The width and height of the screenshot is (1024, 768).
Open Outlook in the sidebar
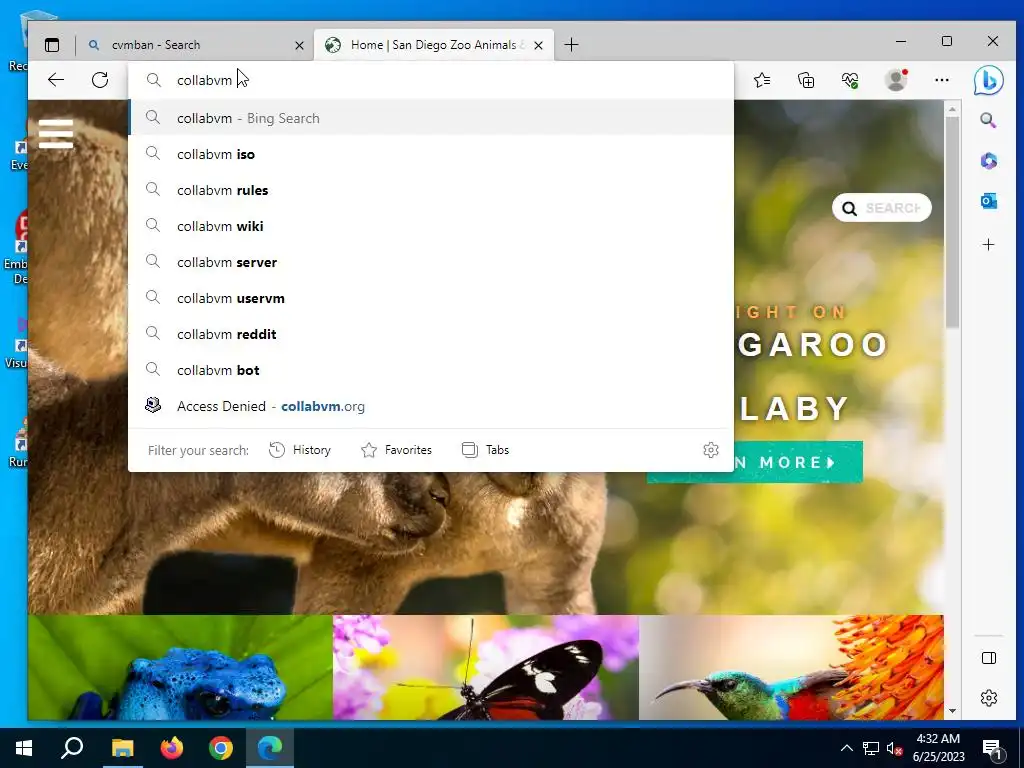989,201
